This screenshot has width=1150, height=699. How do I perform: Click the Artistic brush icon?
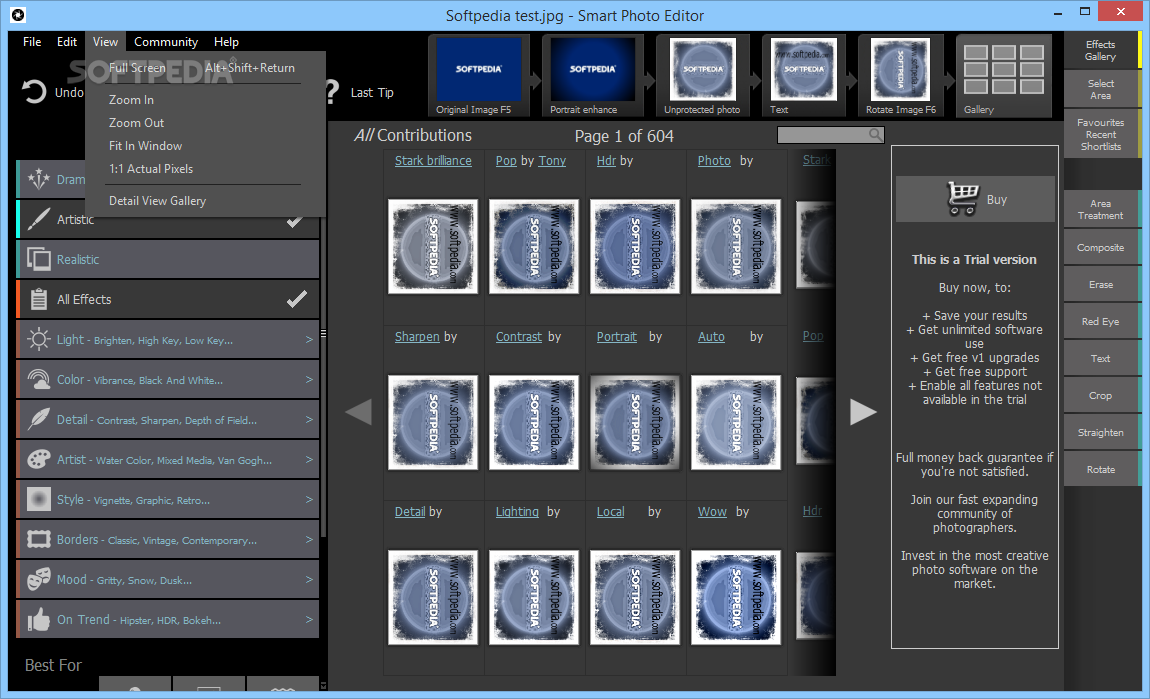point(38,219)
